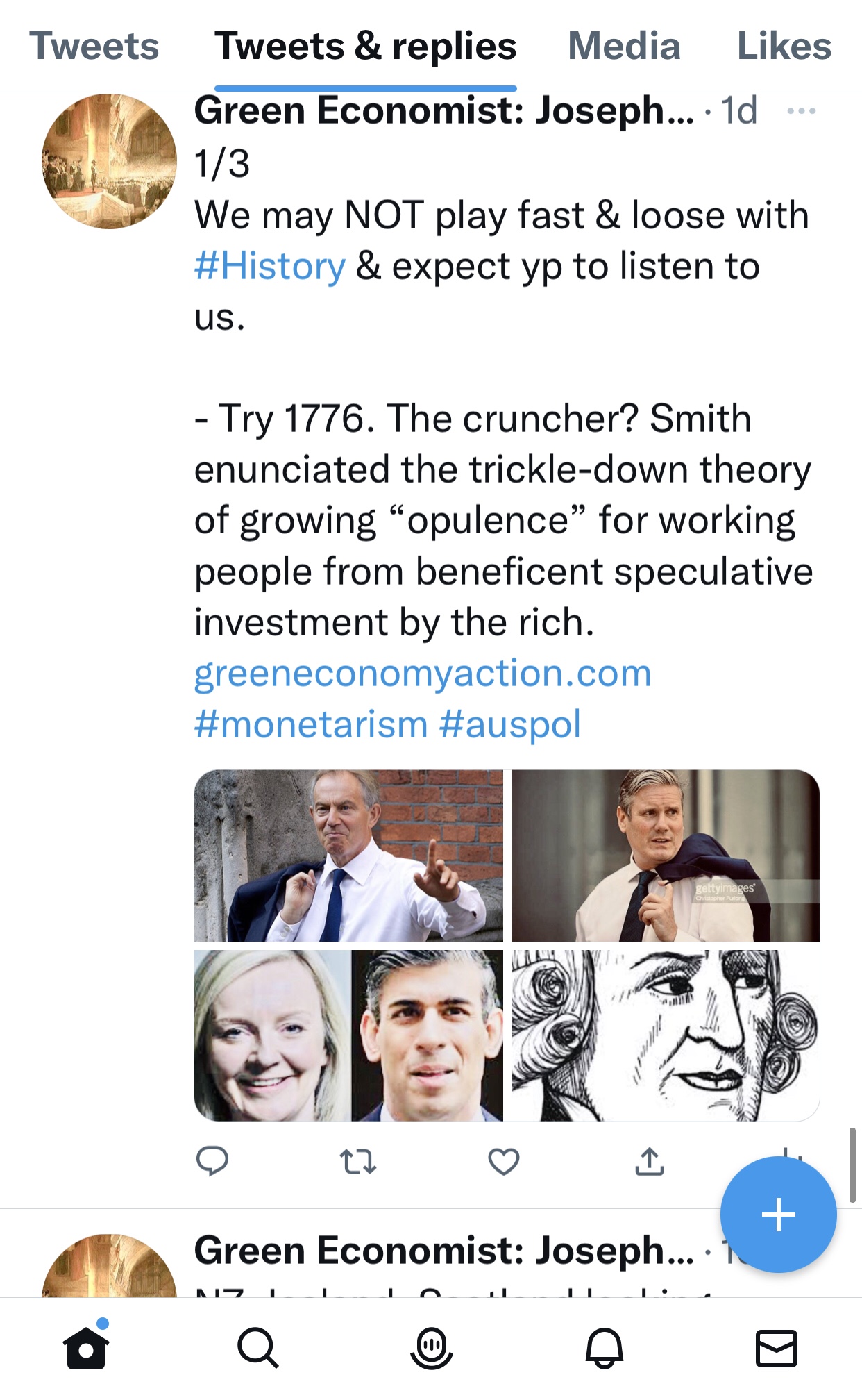Viewport: 862px width, 1400px height.
Task: Open the compose tweet plus button
Action: (779, 1213)
